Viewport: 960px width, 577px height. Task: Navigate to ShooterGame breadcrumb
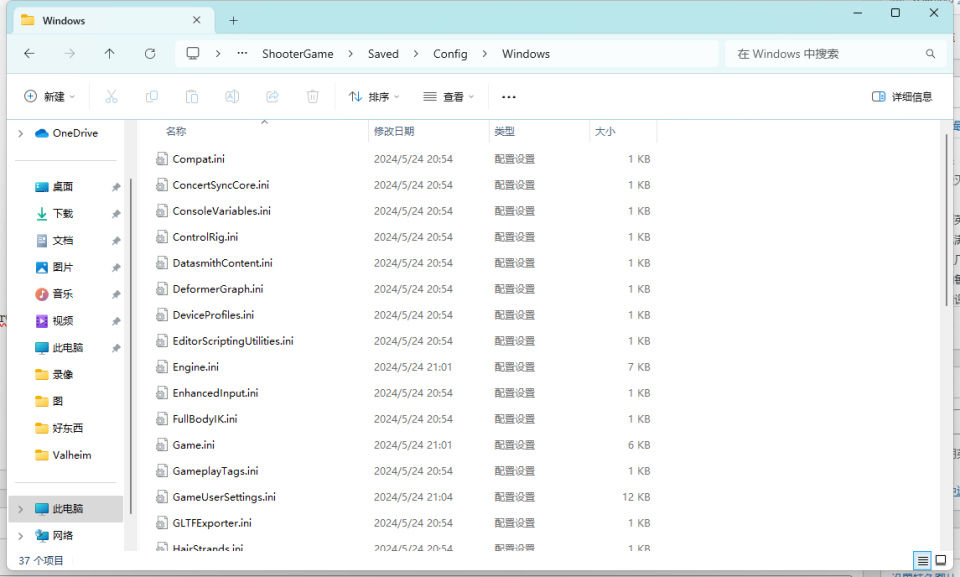298,54
